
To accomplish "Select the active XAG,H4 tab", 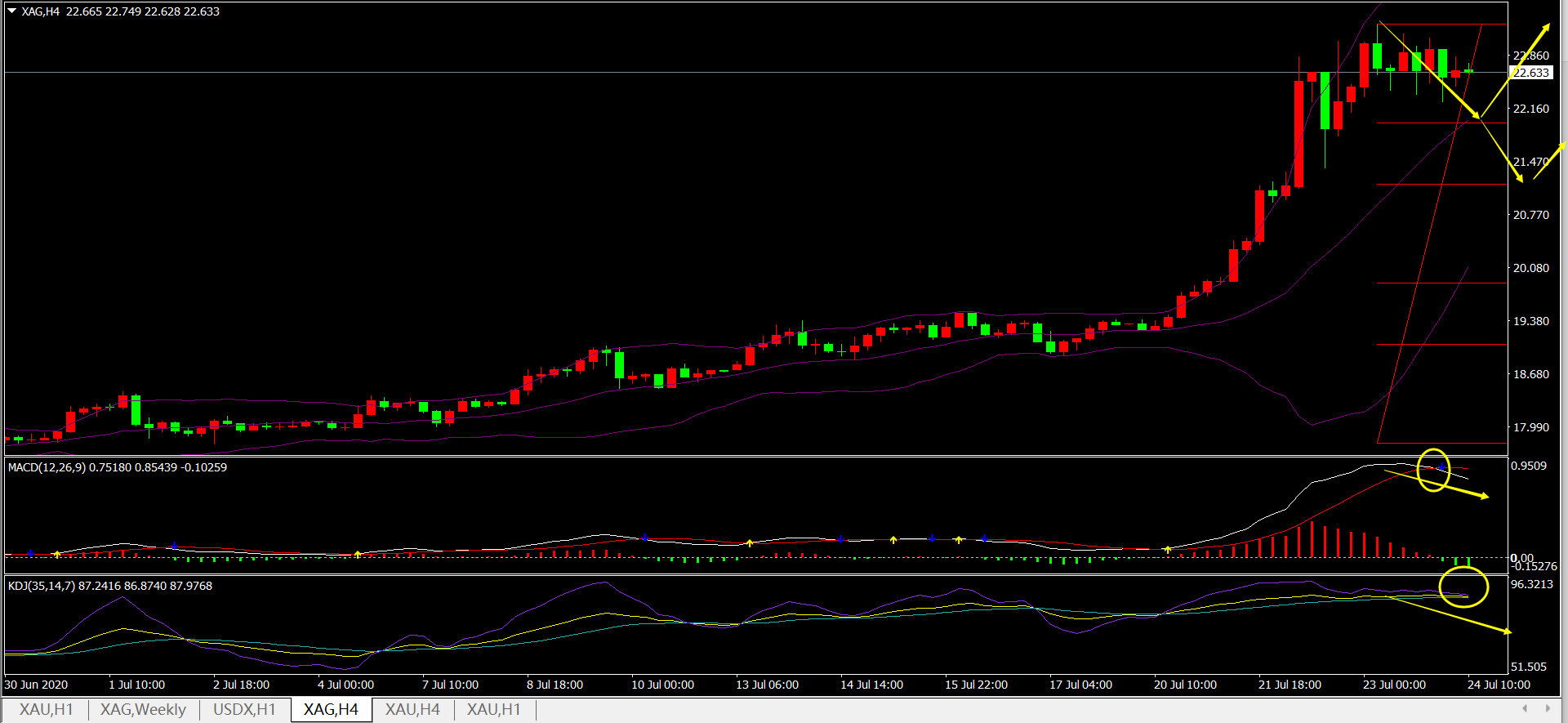I will pos(331,710).
